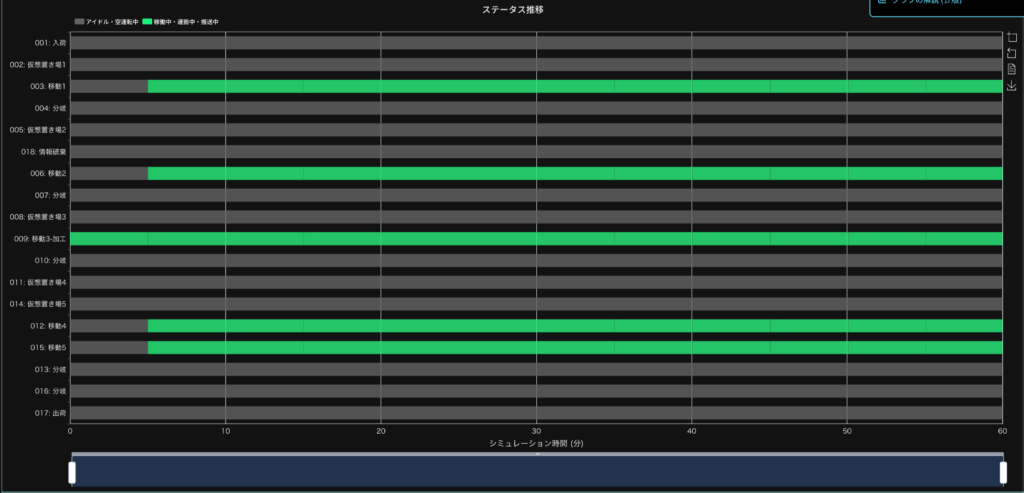Click the gray bar for 001: 入荷
The height and width of the screenshot is (493, 1024).
tap(536, 43)
